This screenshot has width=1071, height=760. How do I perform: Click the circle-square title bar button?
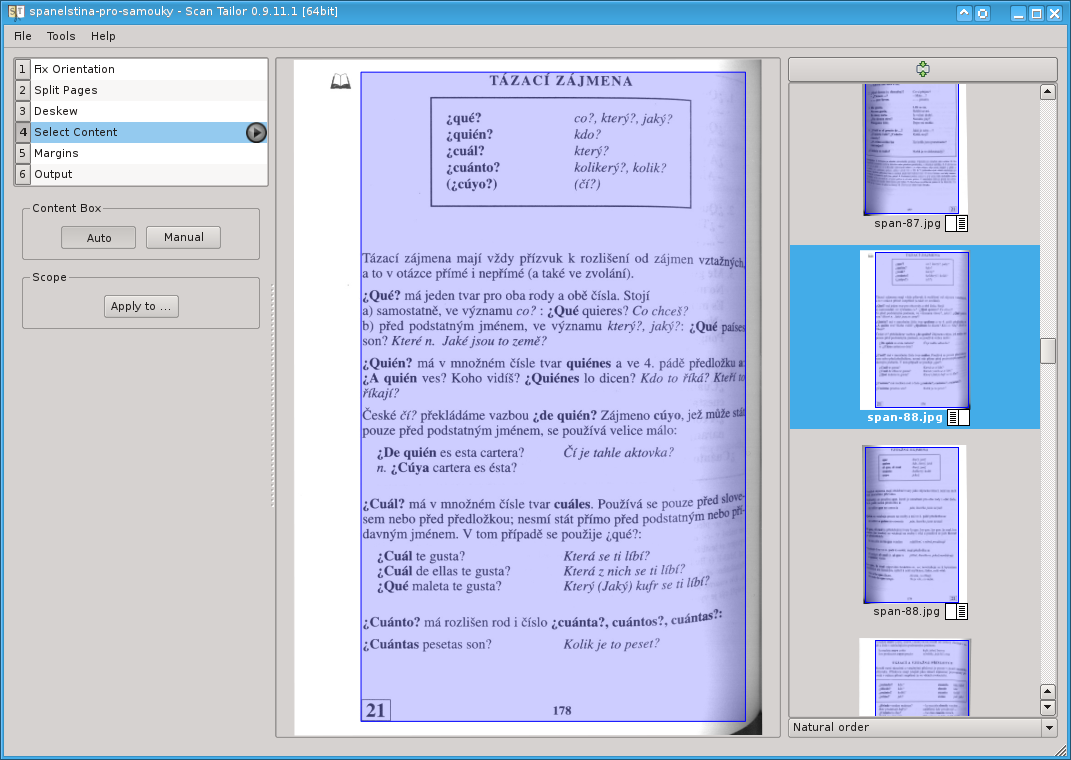coord(982,13)
